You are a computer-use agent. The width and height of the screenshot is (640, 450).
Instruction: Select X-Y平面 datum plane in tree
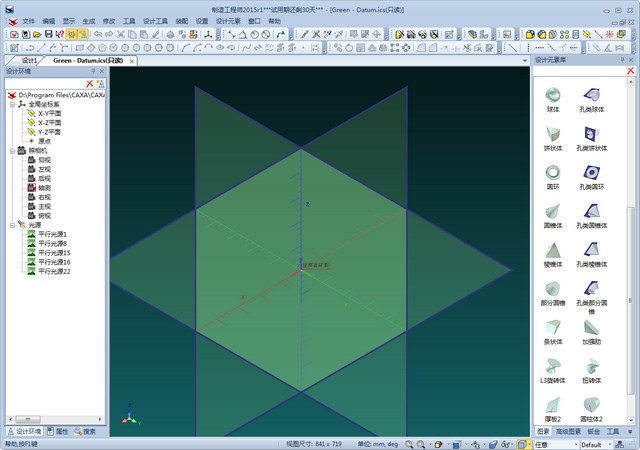pyautogui.click(x=48, y=112)
